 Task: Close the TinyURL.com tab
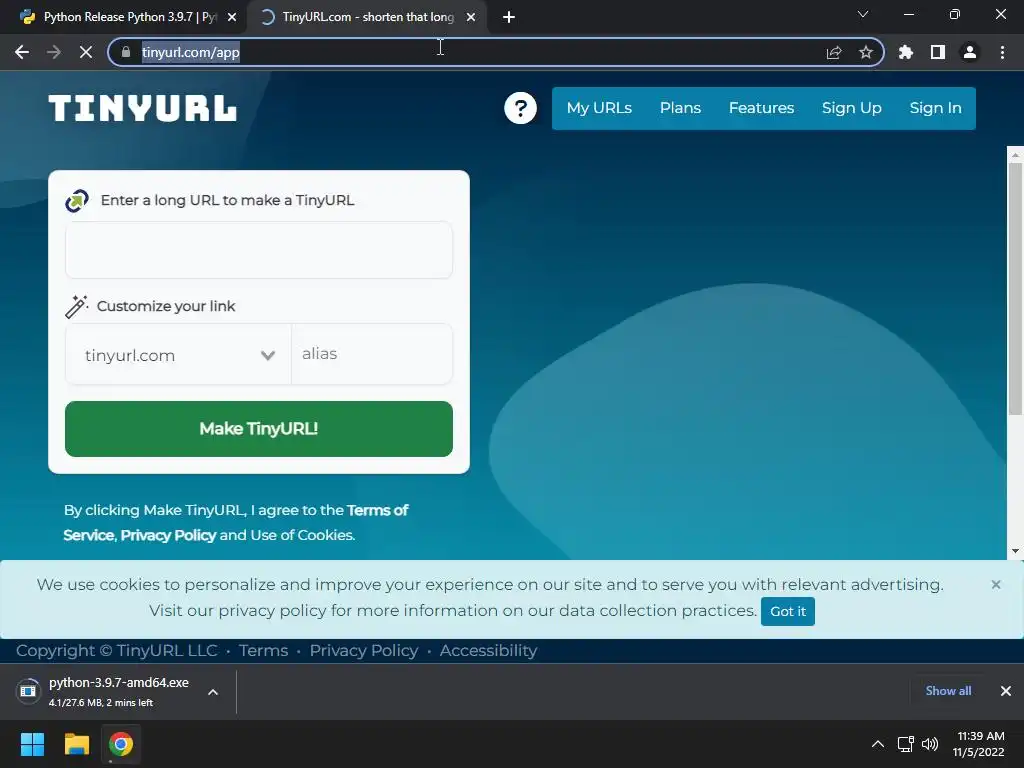[x=471, y=17]
